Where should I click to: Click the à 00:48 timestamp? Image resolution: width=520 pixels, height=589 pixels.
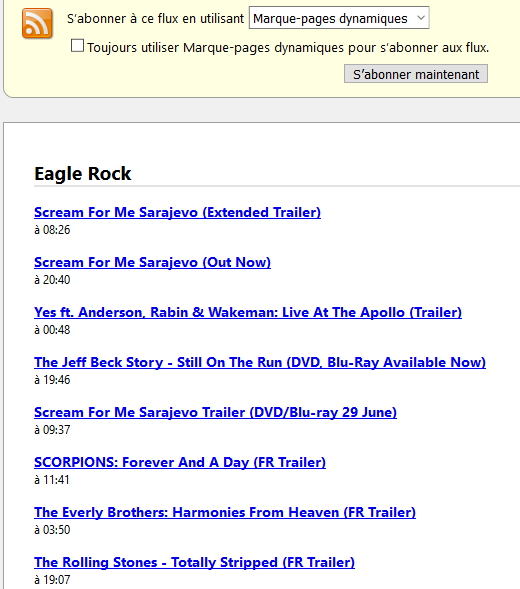(x=52, y=329)
